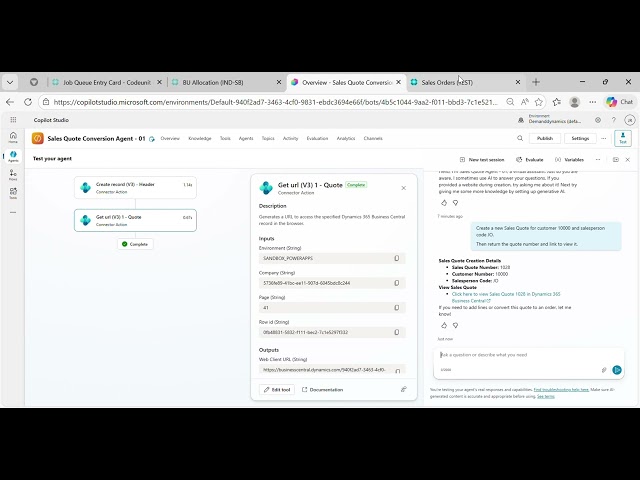Attach a file in chat input

604,370
